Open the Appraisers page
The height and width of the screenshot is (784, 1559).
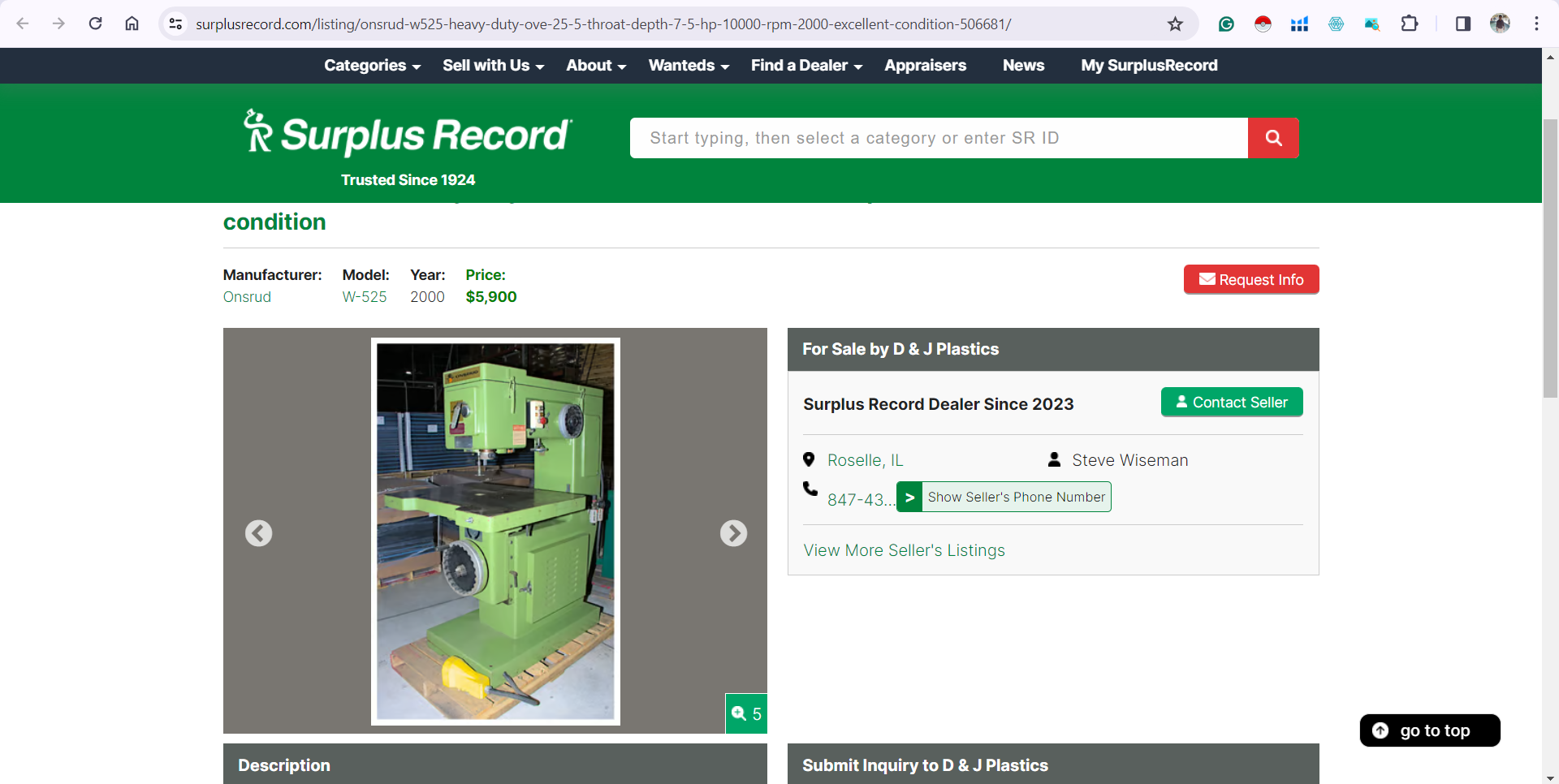(x=925, y=66)
